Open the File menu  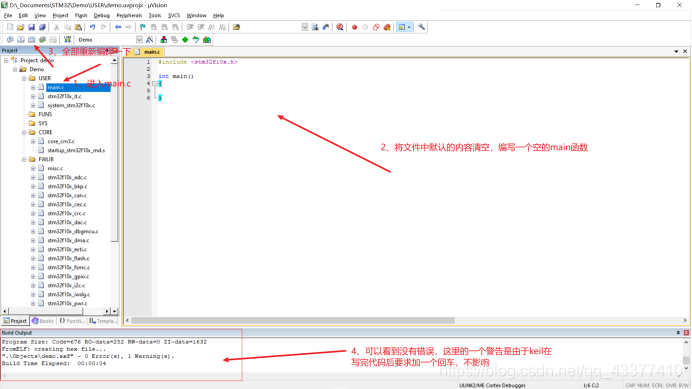click(8, 15)
